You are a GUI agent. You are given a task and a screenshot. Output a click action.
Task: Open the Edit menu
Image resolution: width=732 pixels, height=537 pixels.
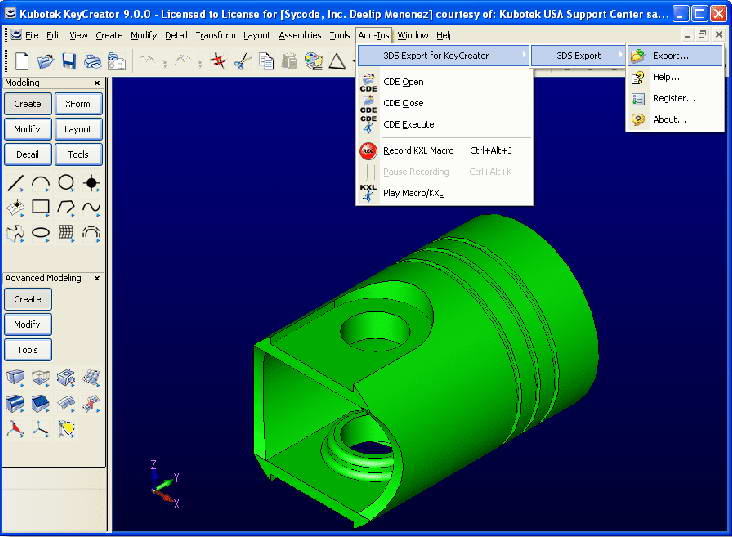(53, 35)
